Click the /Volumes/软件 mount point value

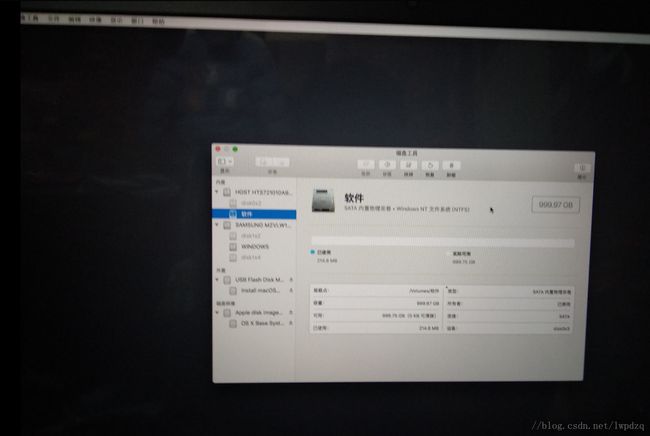[x=424, y=291]
